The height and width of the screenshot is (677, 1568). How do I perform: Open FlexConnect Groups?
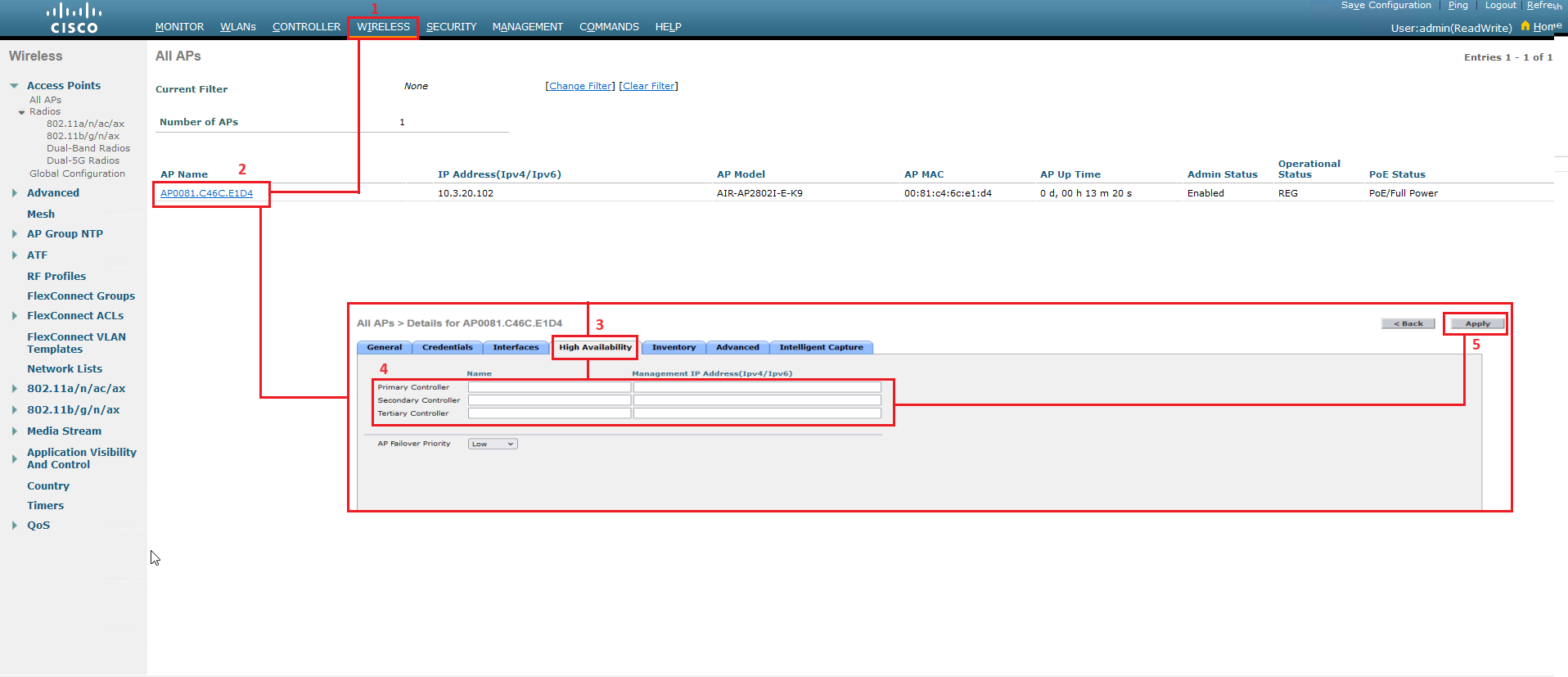tap(81, 296)
